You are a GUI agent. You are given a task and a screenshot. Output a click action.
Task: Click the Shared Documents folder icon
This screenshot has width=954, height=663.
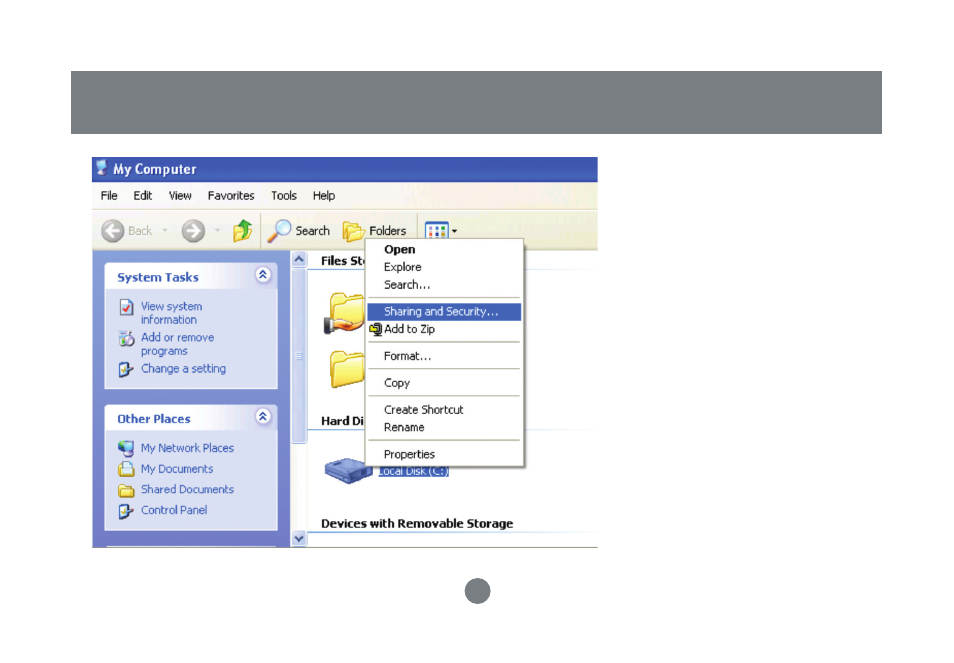pyautogui.click(x=126, y=490)
